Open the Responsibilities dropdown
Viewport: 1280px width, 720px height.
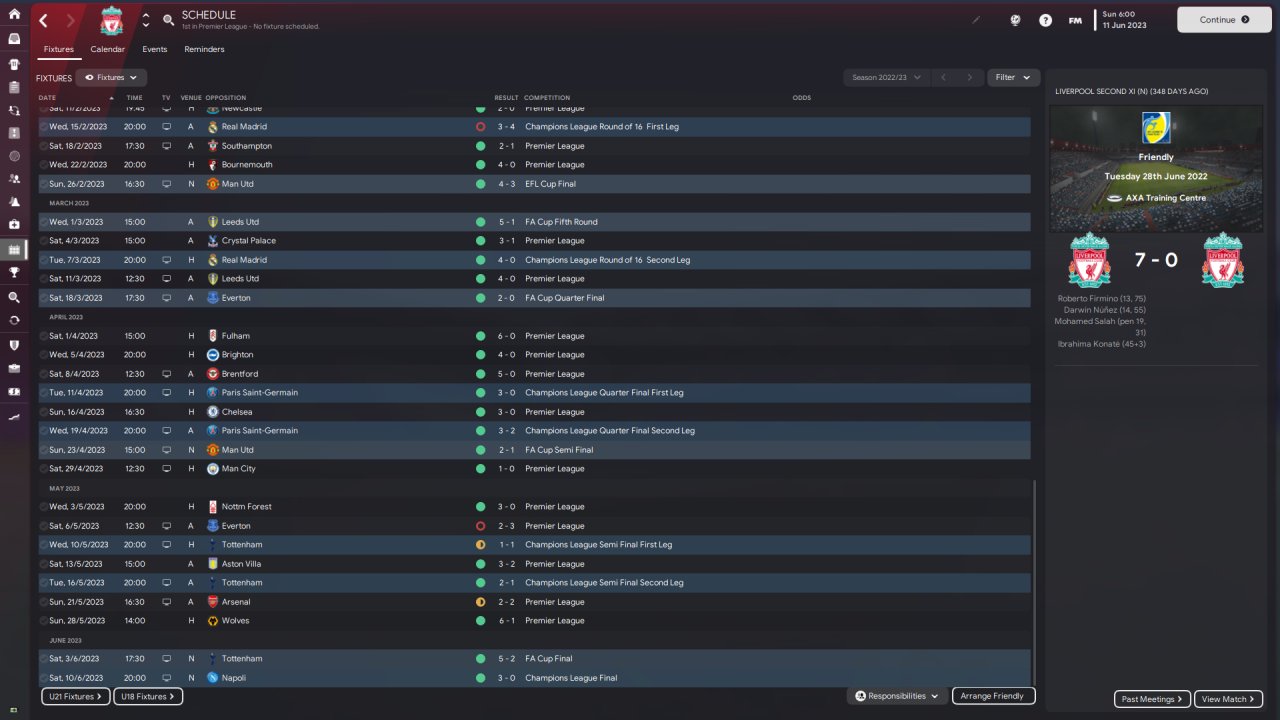897,696
